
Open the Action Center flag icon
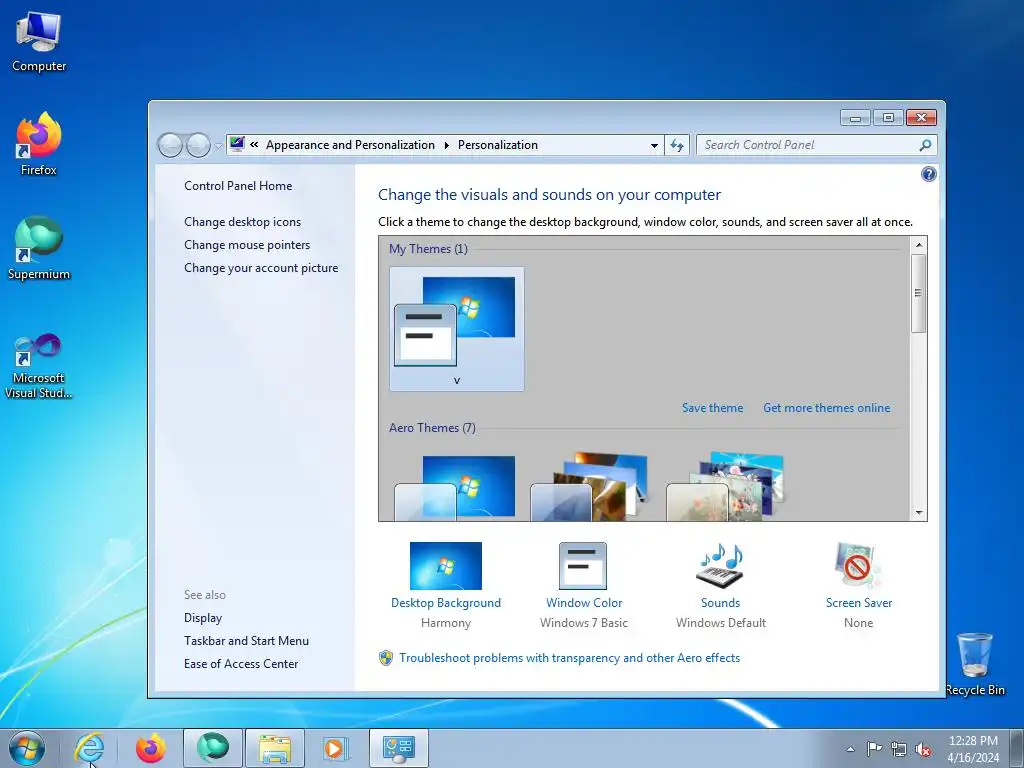click(x=874, y=749)
